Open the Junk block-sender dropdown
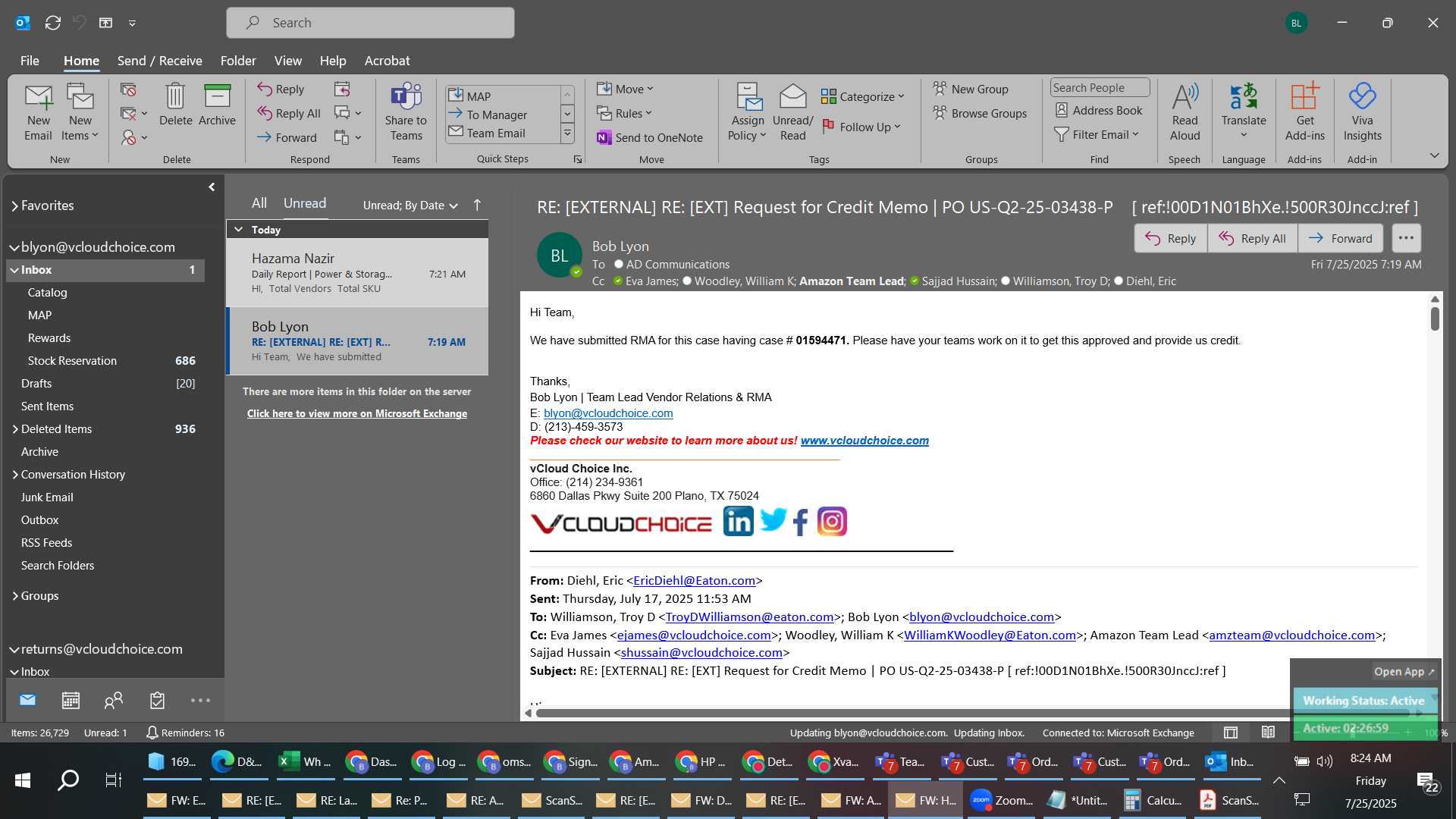1456x819 pixels. (x=134, y=137)
